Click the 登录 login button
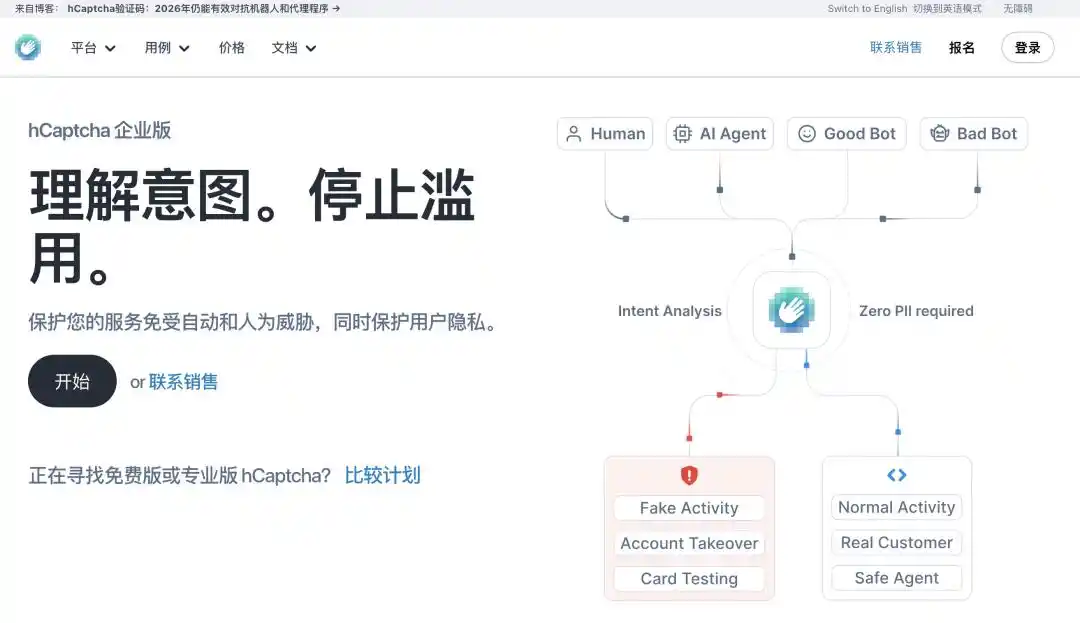 coord(1027,47)
